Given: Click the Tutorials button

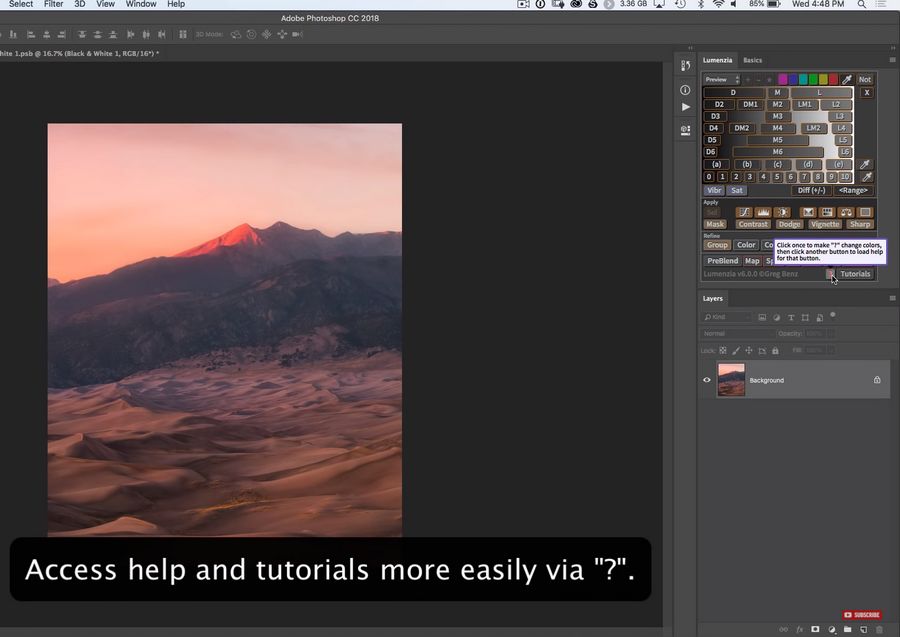Looking at the screenshot, I should coord(855,274).
